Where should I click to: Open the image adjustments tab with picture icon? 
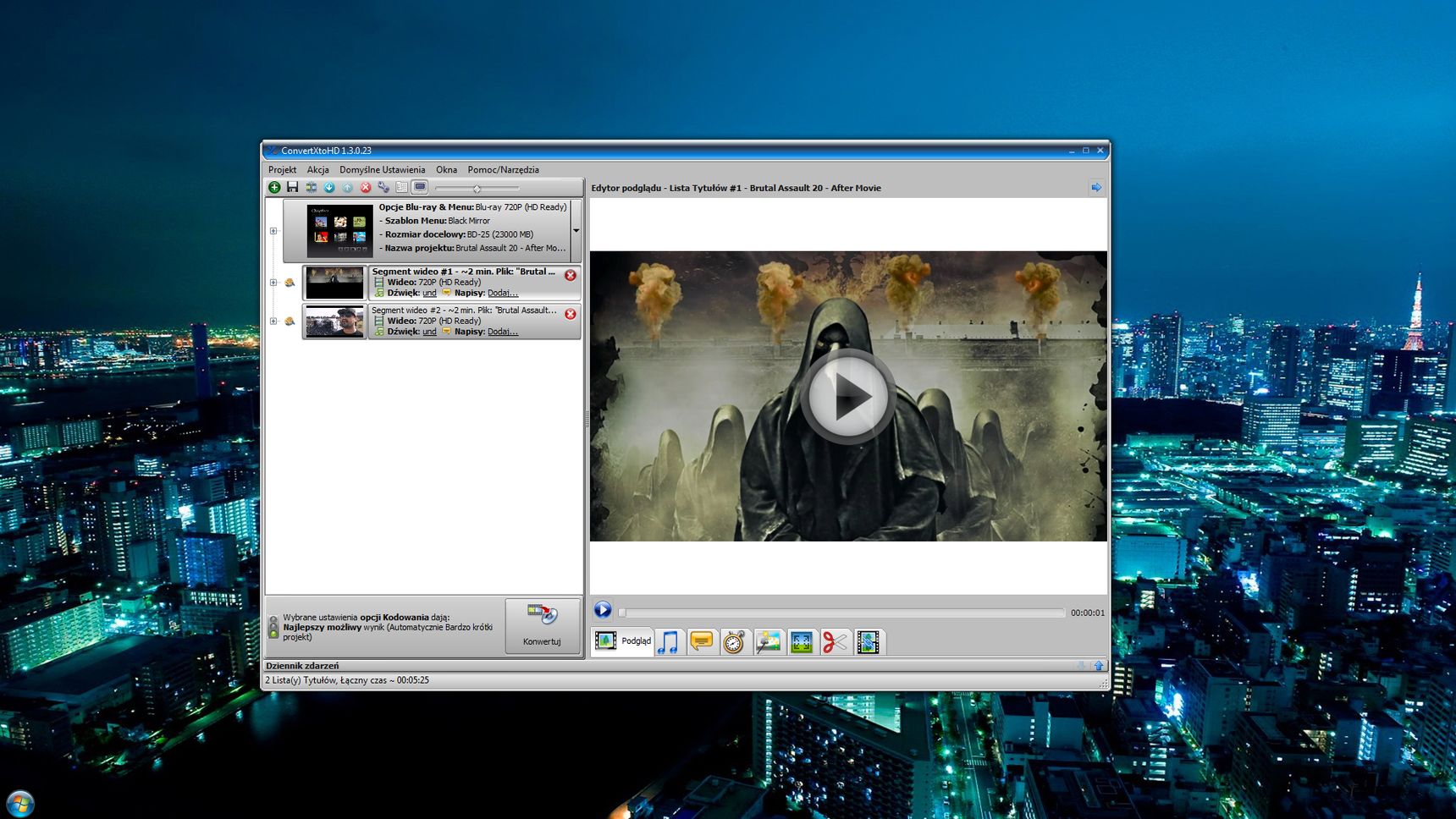(x=768, y=642)
